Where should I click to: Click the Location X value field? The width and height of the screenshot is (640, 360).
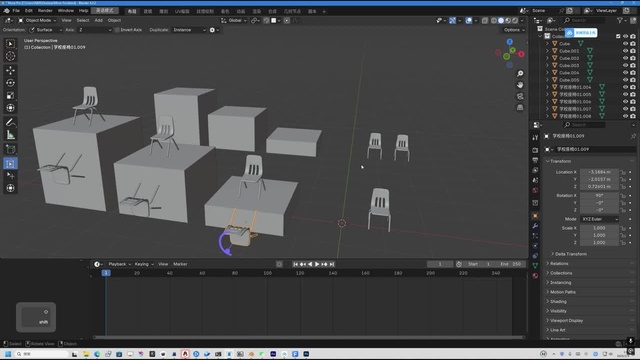coord(599,172)
